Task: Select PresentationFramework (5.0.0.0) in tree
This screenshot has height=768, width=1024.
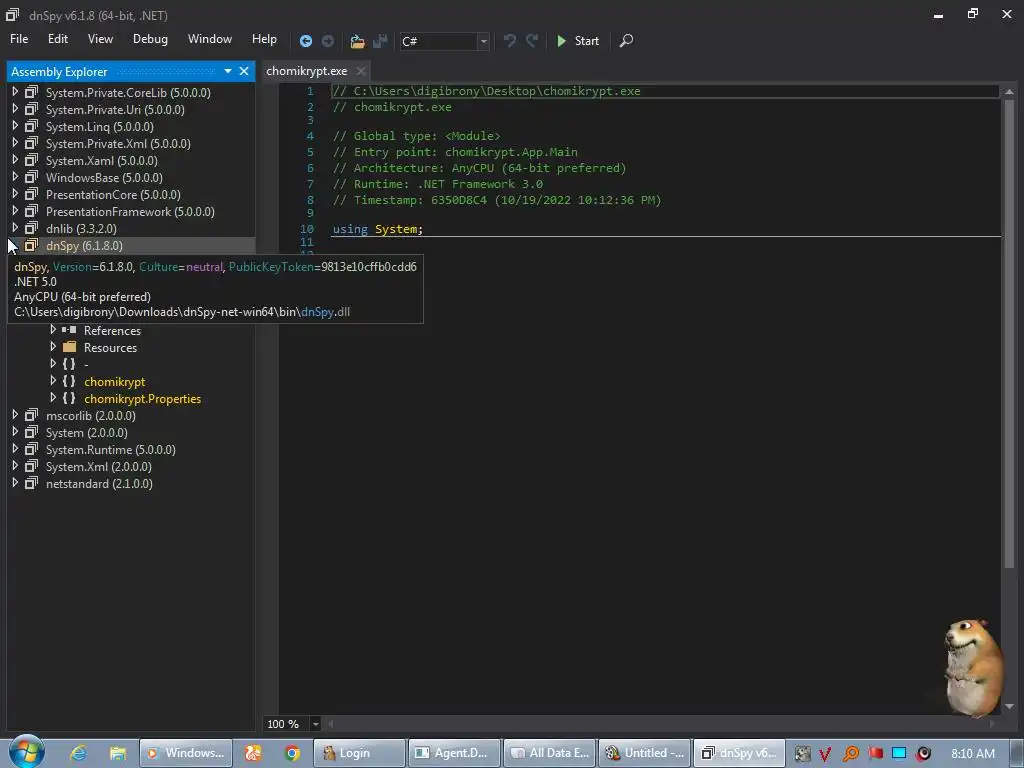Action: tap(130, 212)
